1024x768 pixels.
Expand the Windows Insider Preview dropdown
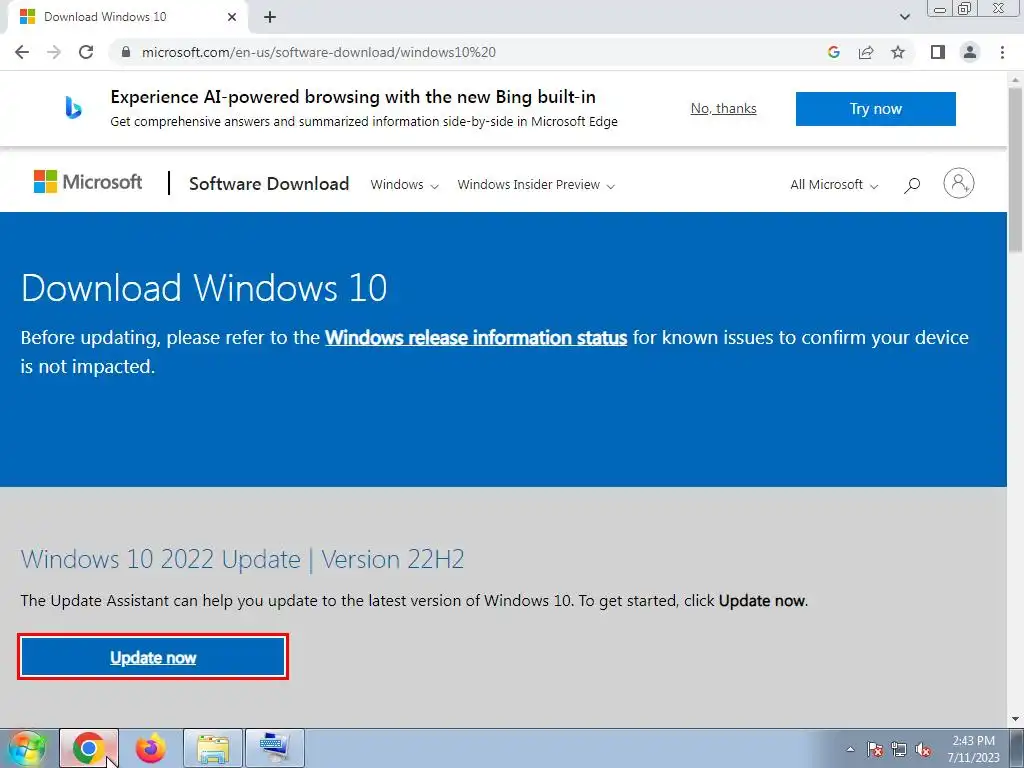coord(536,185)
